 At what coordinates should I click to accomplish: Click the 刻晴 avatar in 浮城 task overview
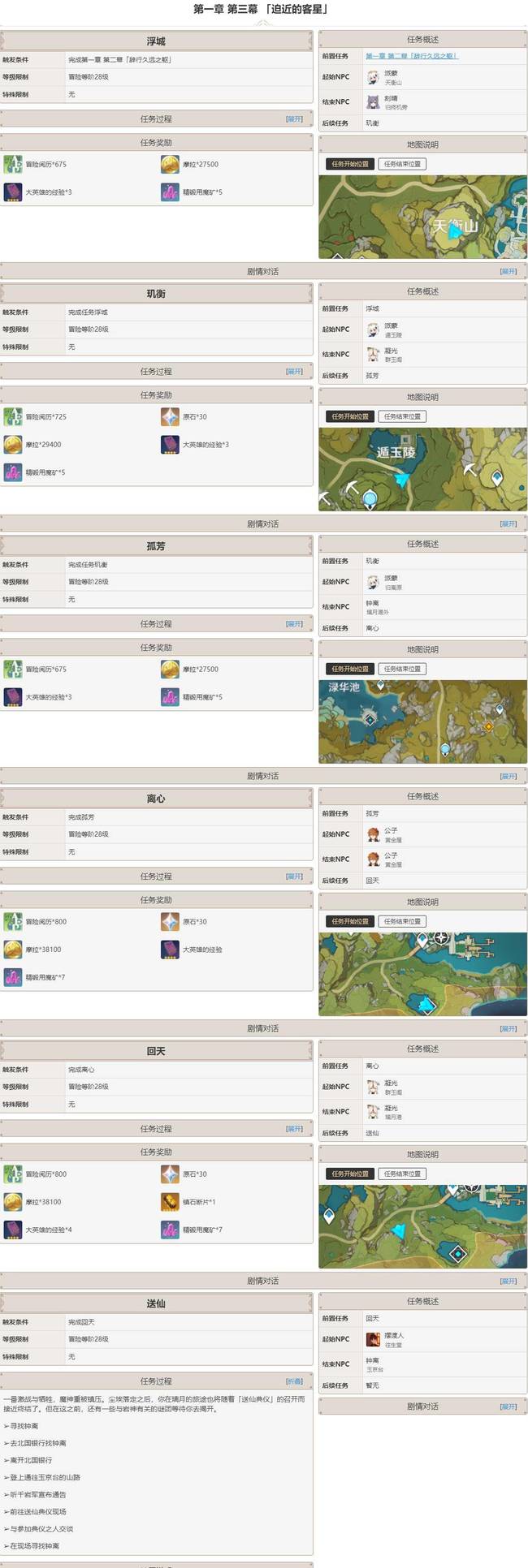373,102
